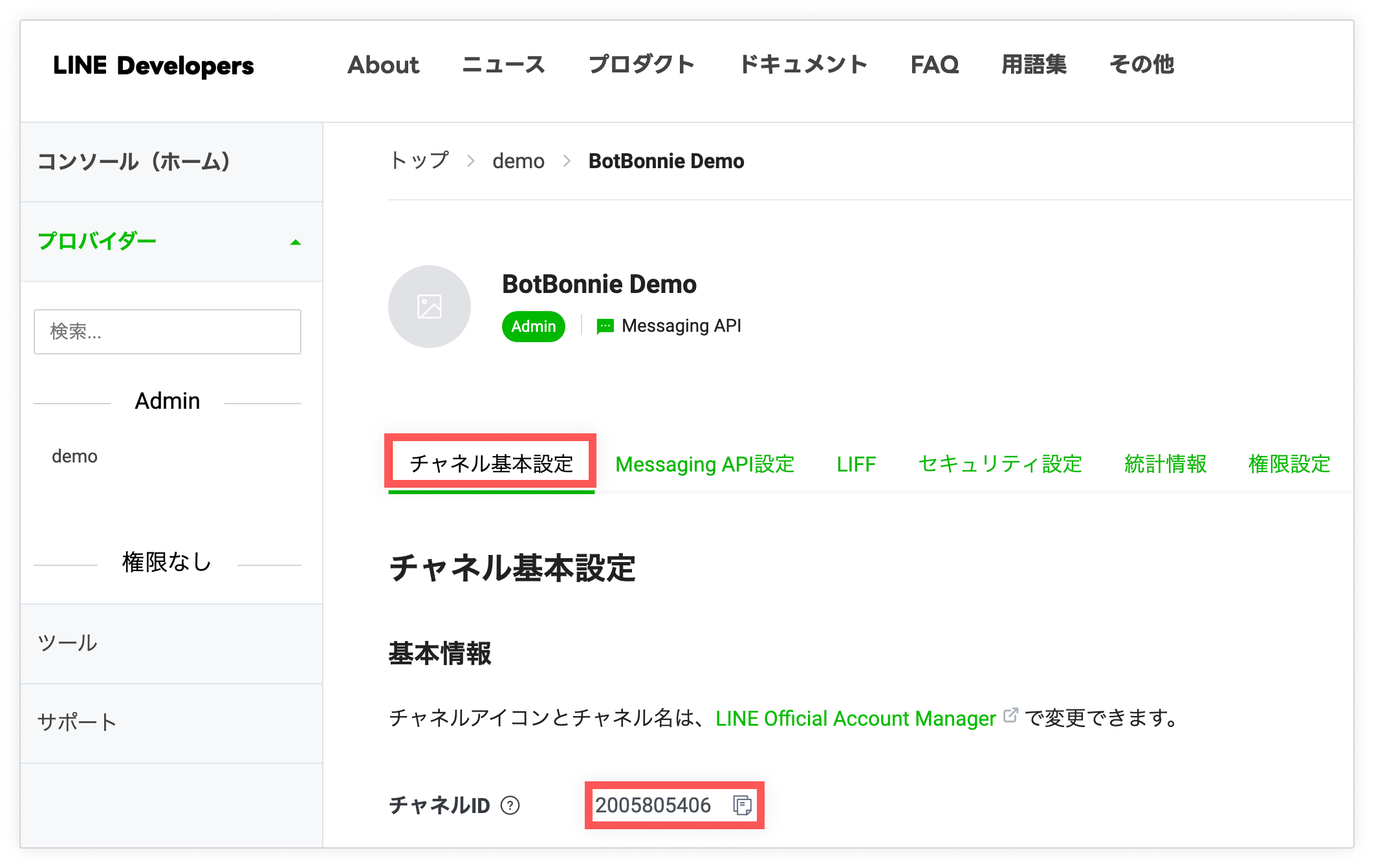The image size is (1374, 868).
Task: Open the チャネルID help question-mark icon
Action: [x=510, y=805]
